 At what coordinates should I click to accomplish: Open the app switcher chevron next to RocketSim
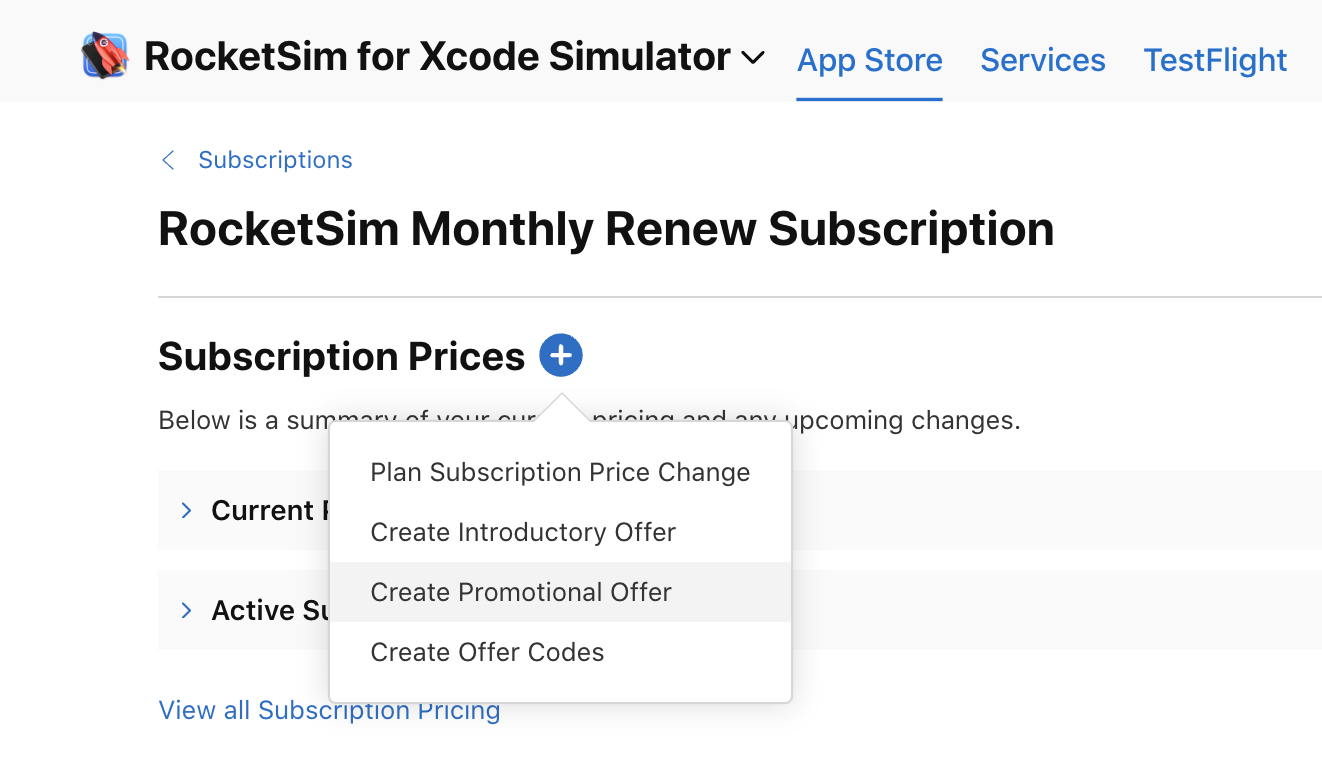point(753,59)
